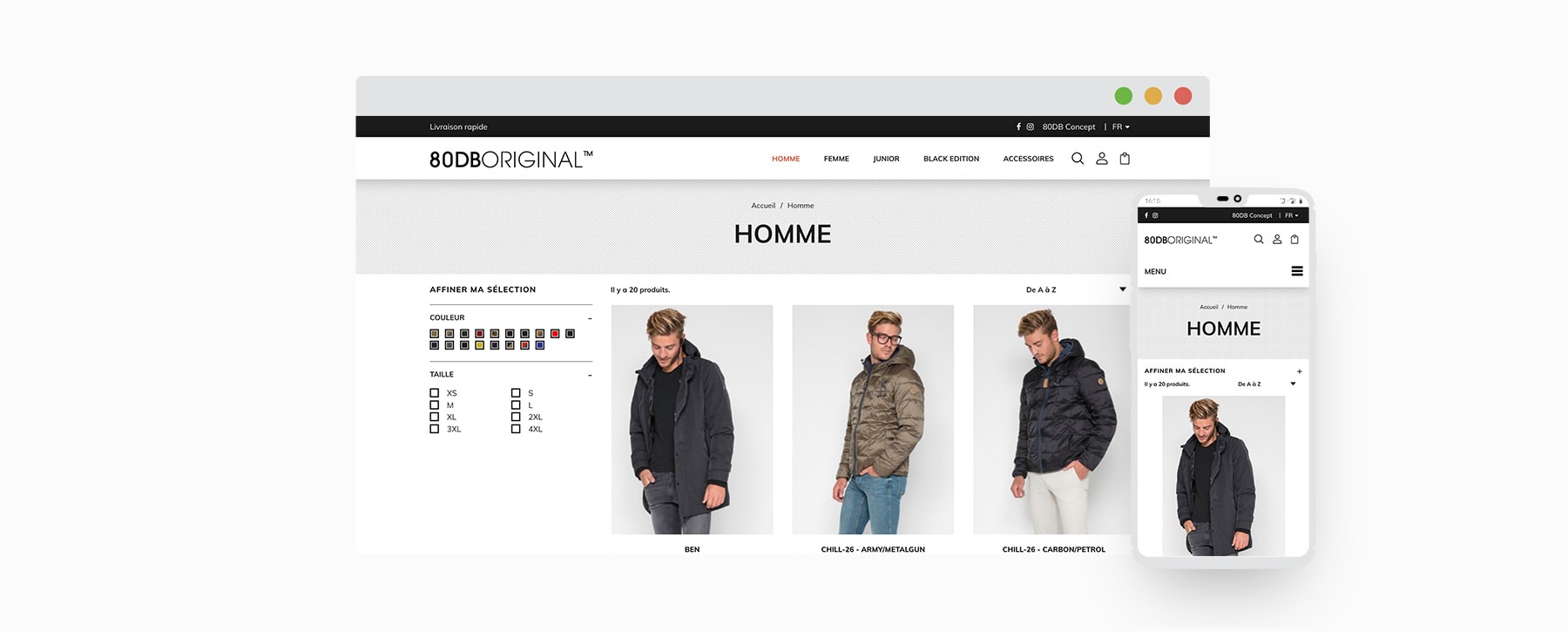Image resolution: width=1568 pixels, height=632 pixels.
Task: Open FR language dropdown in top bar
Action: point(1120,126)
